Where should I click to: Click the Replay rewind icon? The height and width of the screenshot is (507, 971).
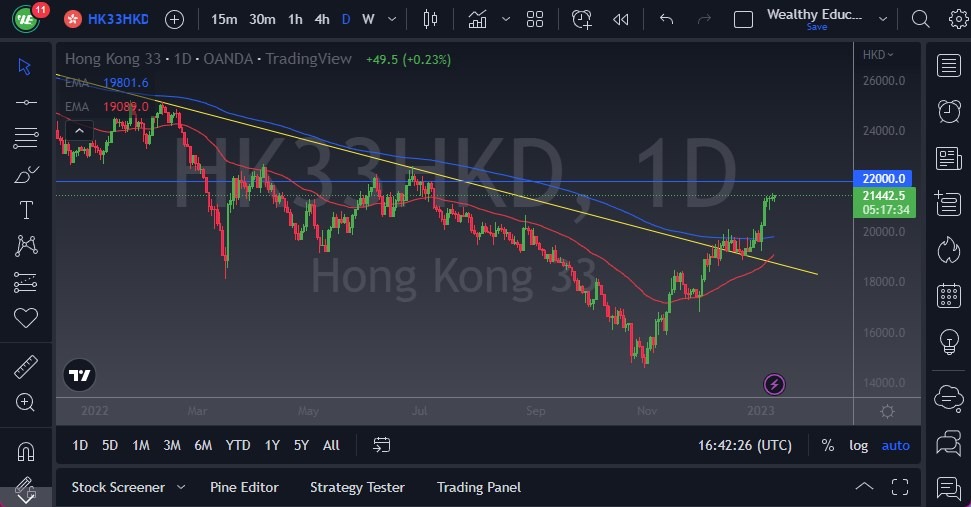pyautogui.click(x=621, y=19)
